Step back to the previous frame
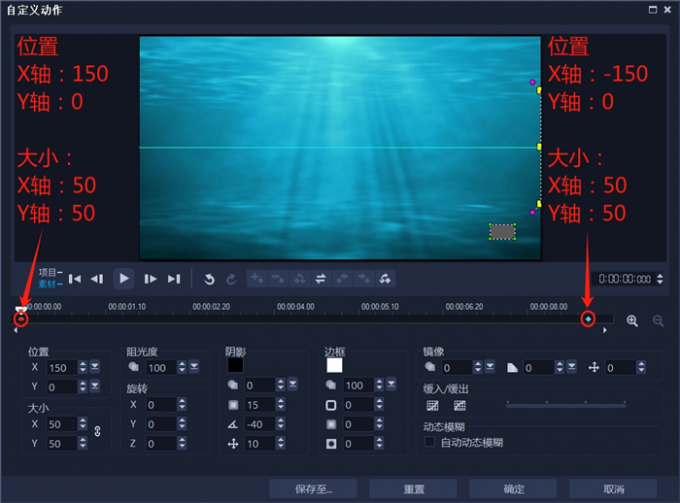The image size is (680, 503). click(x=97, y=279)
